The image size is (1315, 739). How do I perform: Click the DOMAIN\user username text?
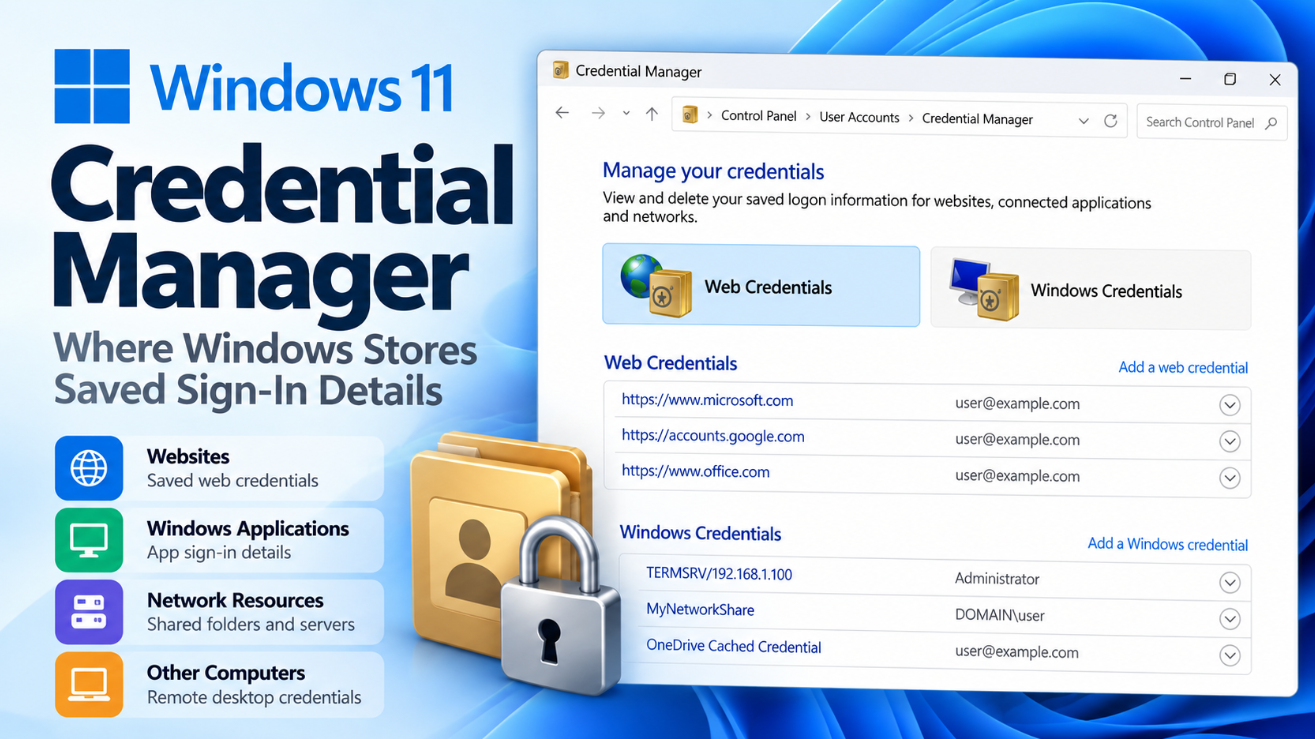(999, 616)
